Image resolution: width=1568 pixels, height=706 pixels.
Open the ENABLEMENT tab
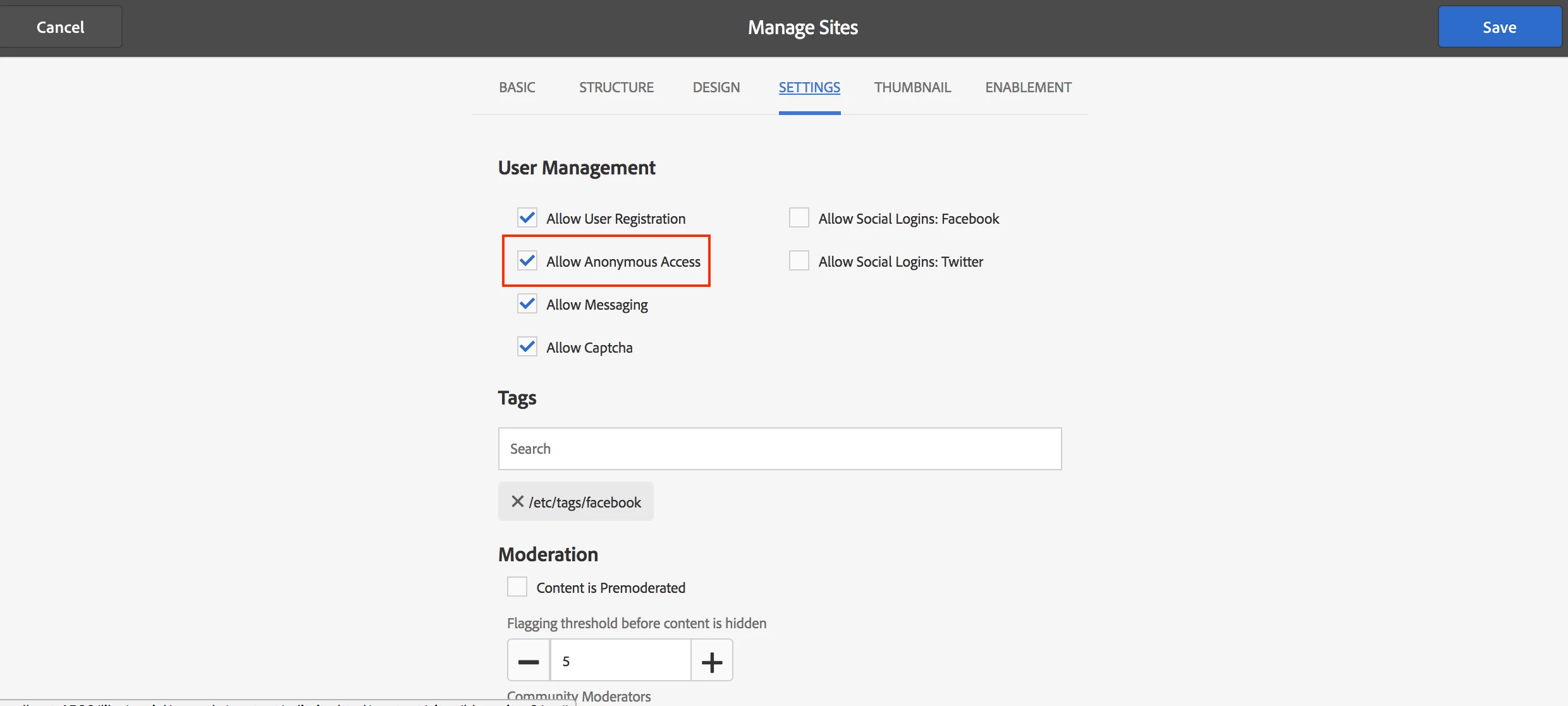click(x=1028, y=87)
